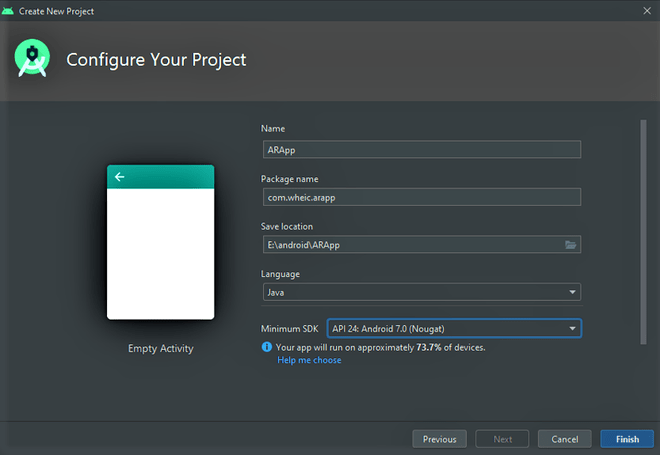This screenshot has width=660, height=455.
Task: Click the Next button
Action: coord(503,439)
